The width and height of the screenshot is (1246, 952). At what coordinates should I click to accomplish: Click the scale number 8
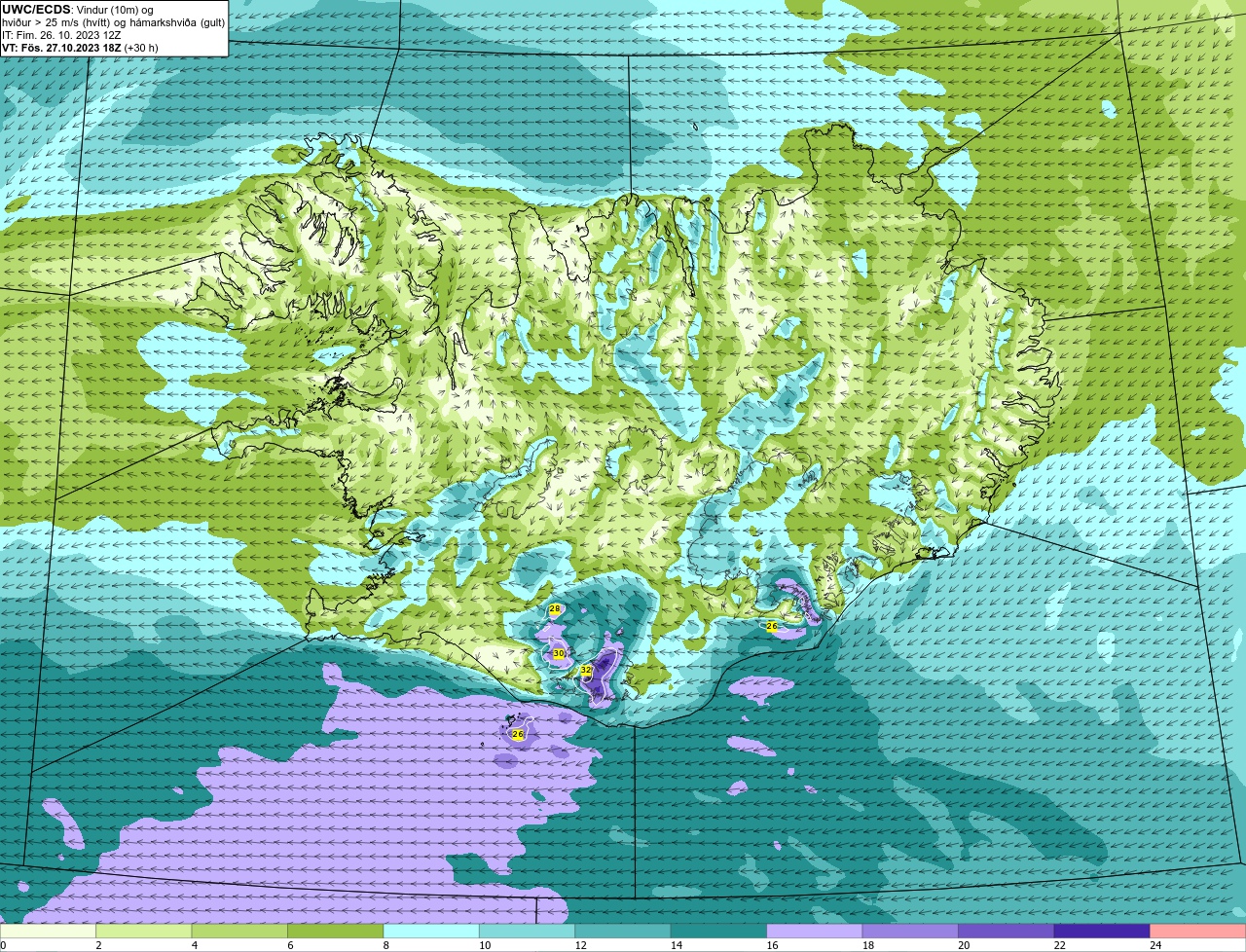tap(385, 944)
